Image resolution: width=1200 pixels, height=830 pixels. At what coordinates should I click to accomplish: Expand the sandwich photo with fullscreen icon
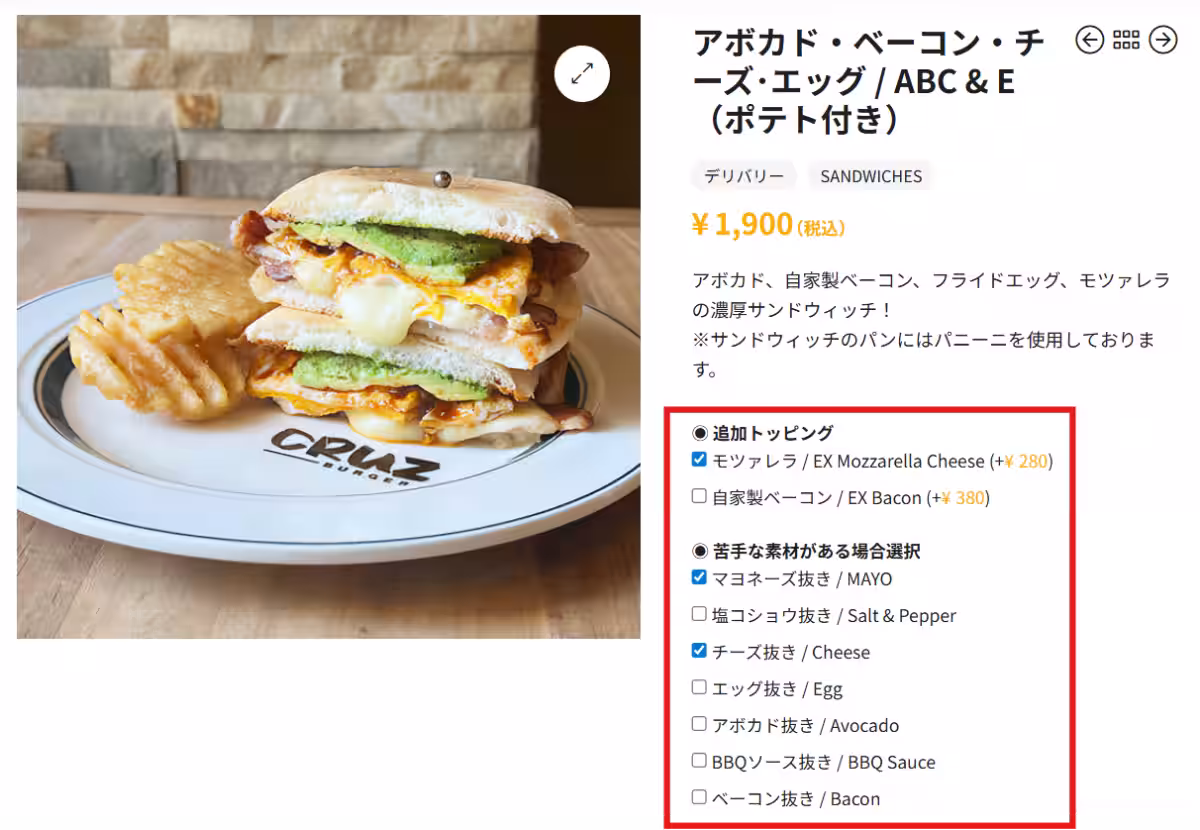pyautogui.click(x=582, y=73)
